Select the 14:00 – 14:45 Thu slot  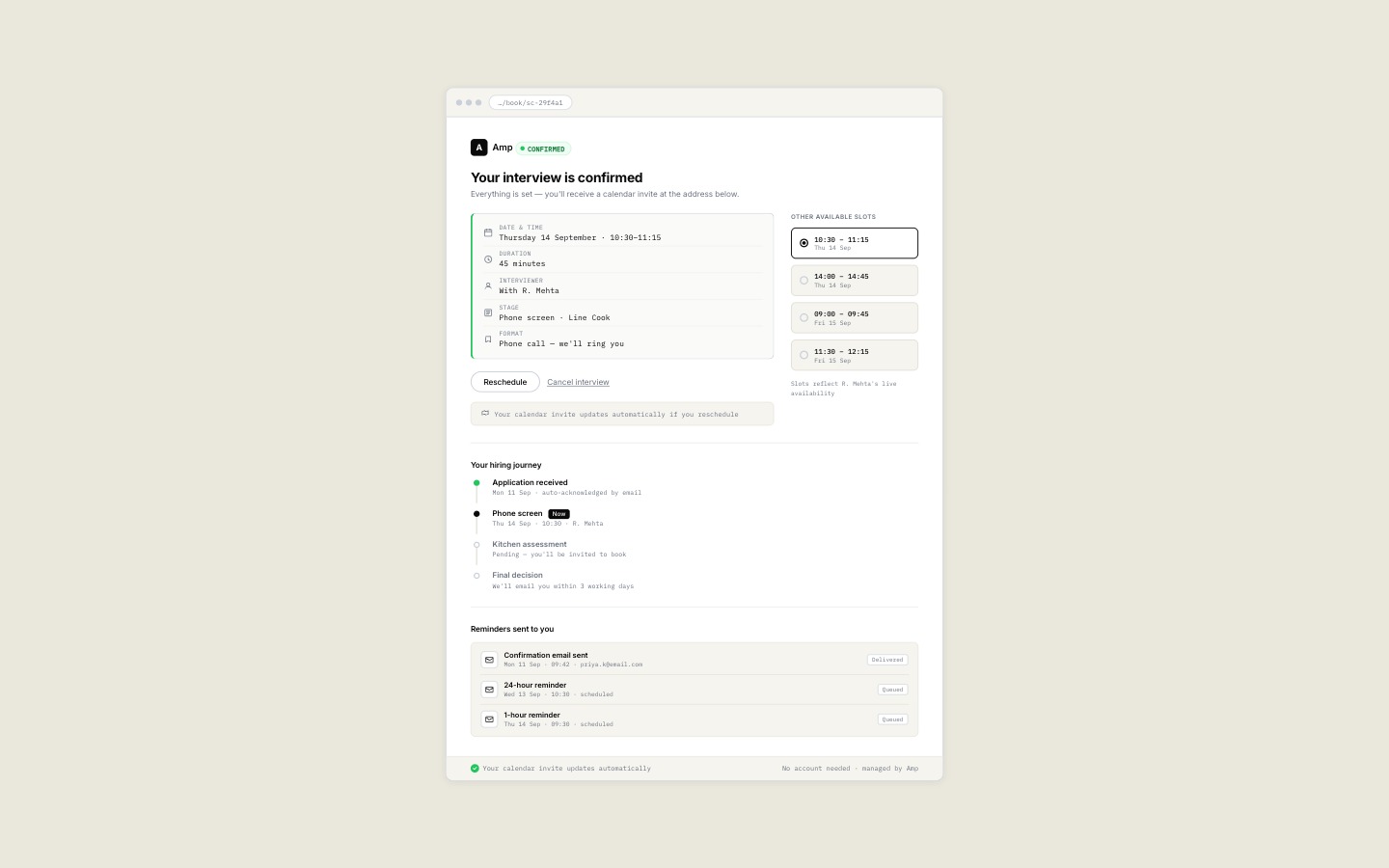pyautogui.click(x=855, y=281)
